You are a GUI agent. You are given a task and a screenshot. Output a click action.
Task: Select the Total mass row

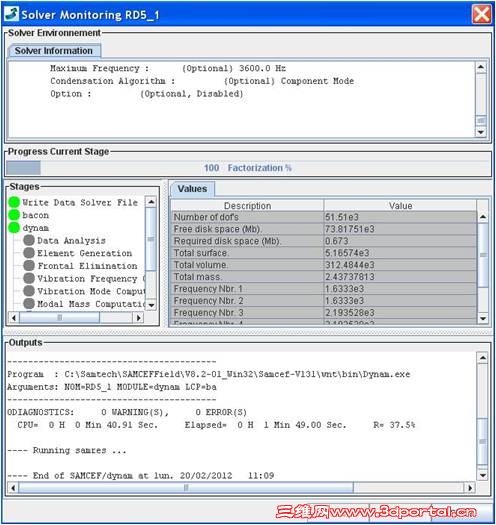pyautogui.click(x=324, y=277)
